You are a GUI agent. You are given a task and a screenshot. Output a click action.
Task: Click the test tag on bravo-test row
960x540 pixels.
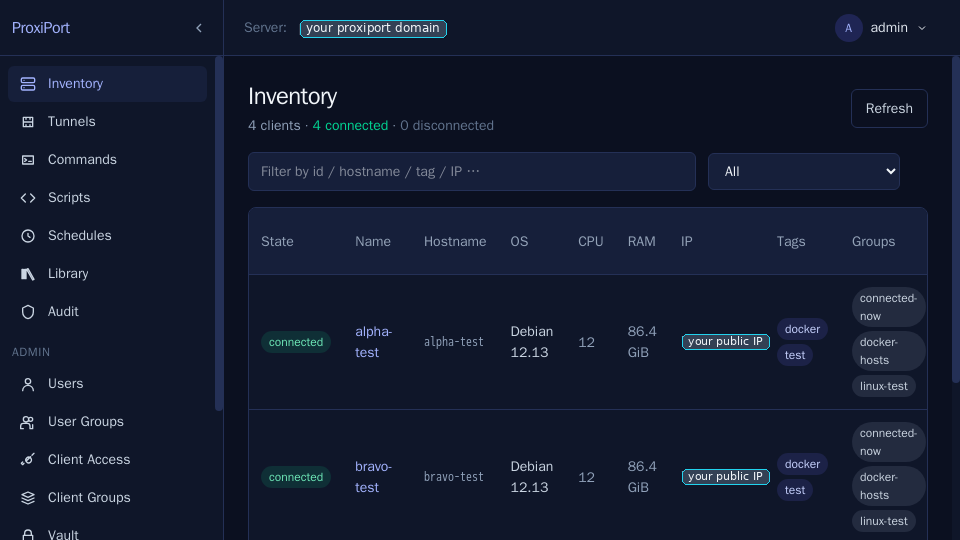tap(795, 490)
